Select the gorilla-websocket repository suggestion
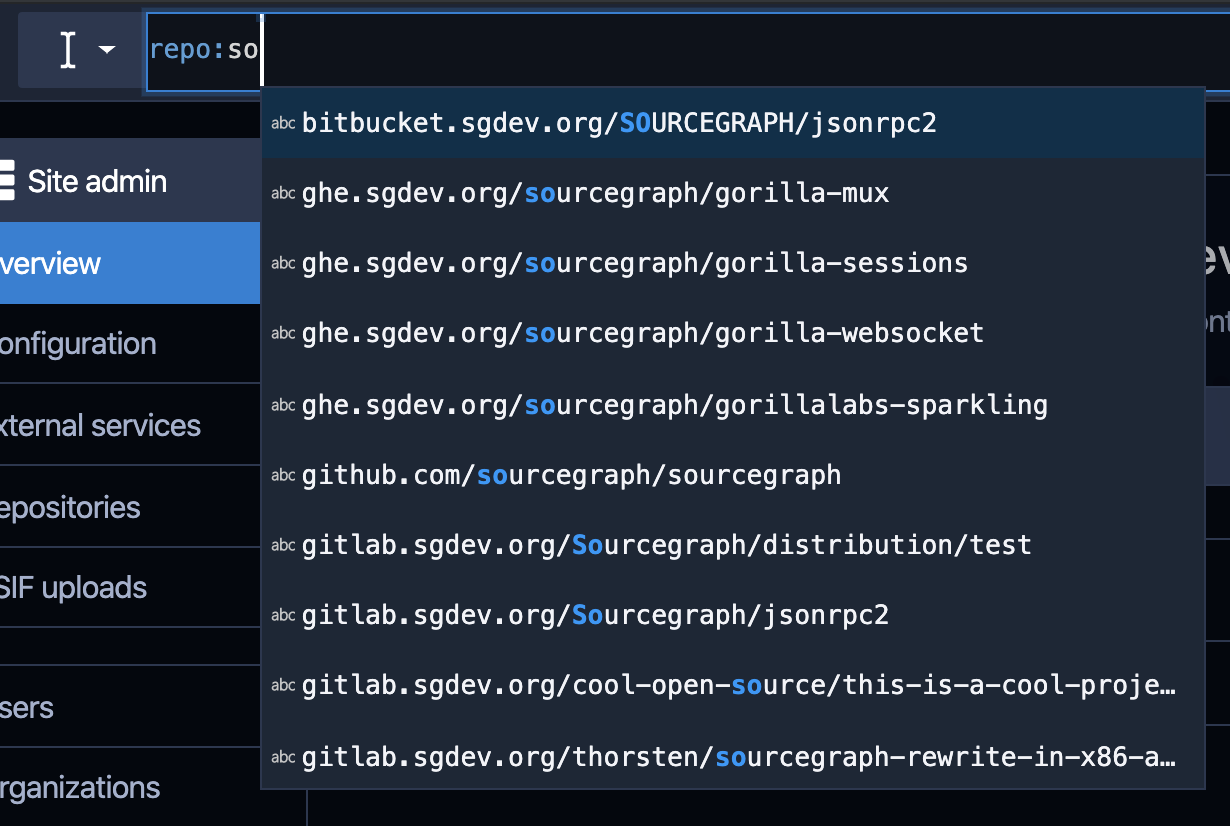Image resolution: width=1230 pixels, height=826 pixels. pyautogui.click(x=733, y=333)
